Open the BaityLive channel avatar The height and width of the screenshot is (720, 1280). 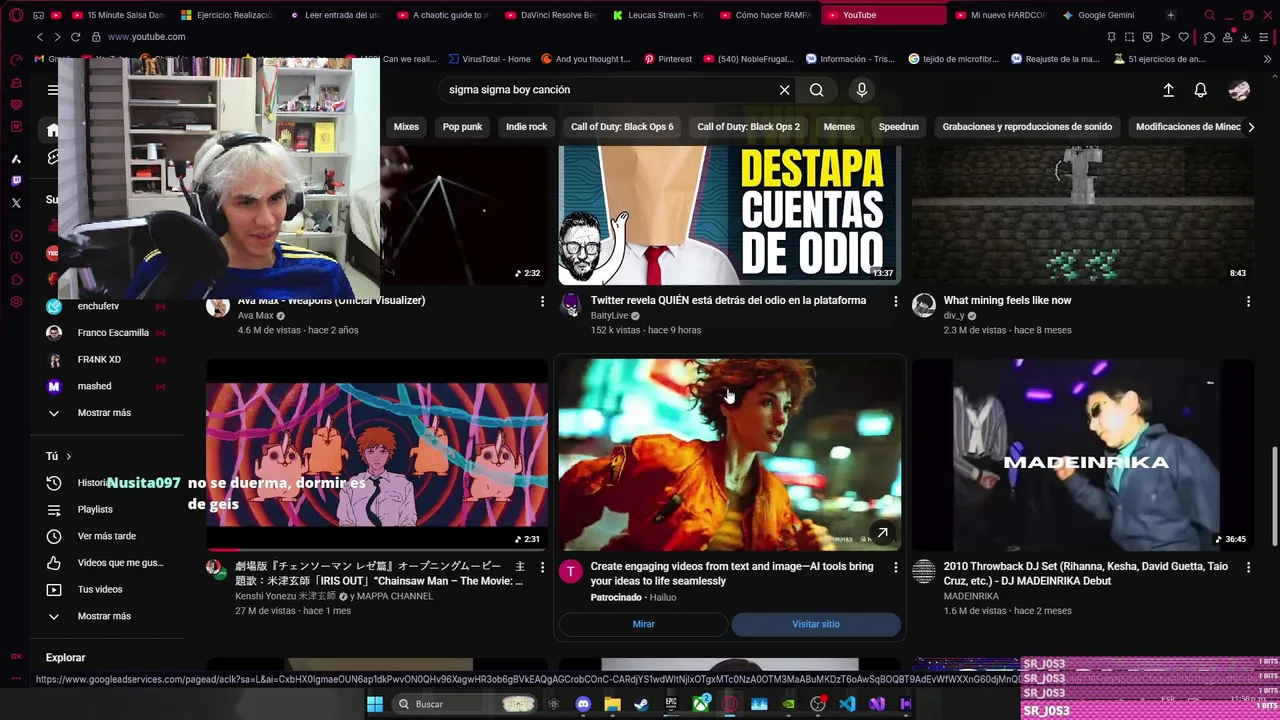tap(570, 305)
